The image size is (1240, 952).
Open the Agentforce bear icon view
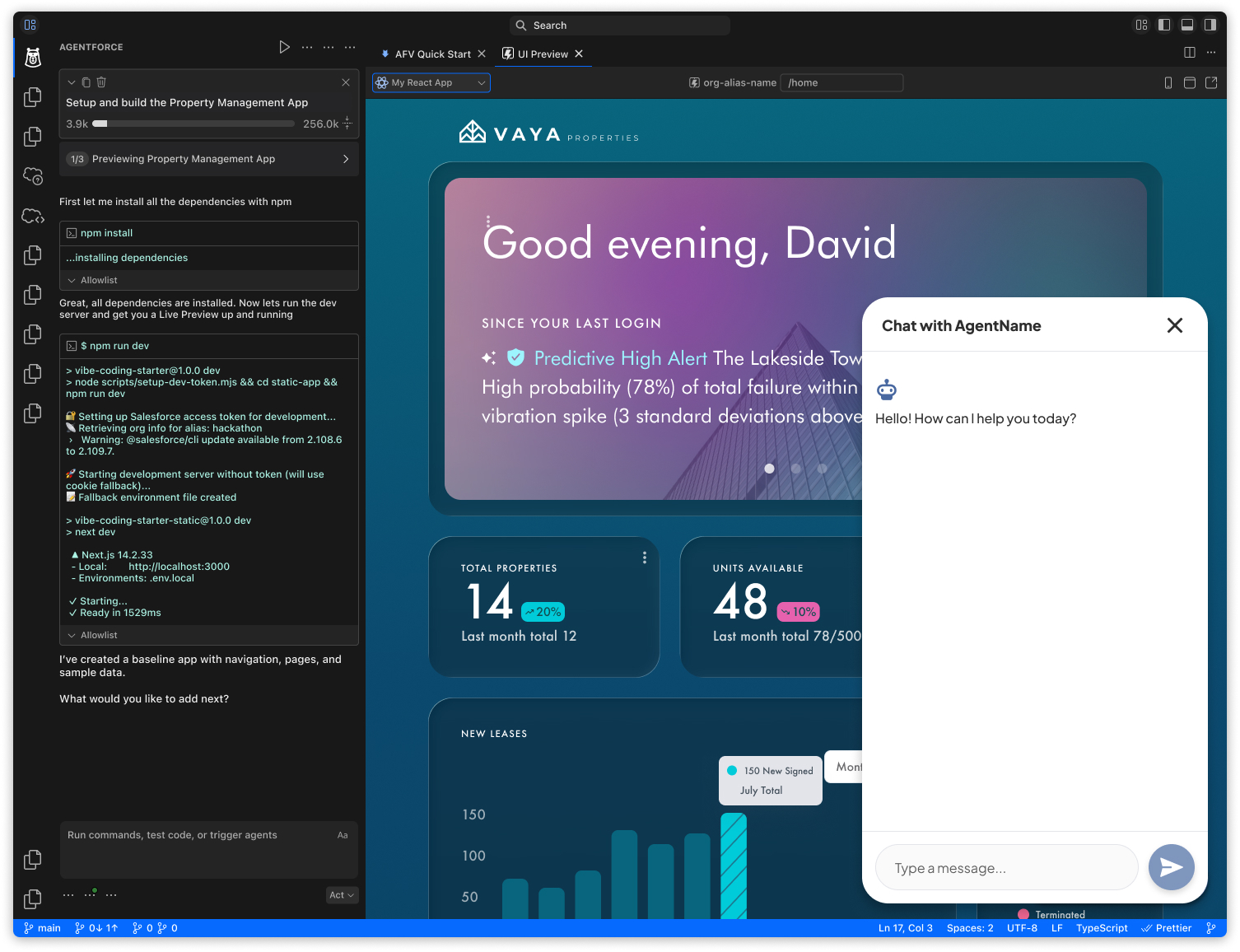click(x=33, y=58)
